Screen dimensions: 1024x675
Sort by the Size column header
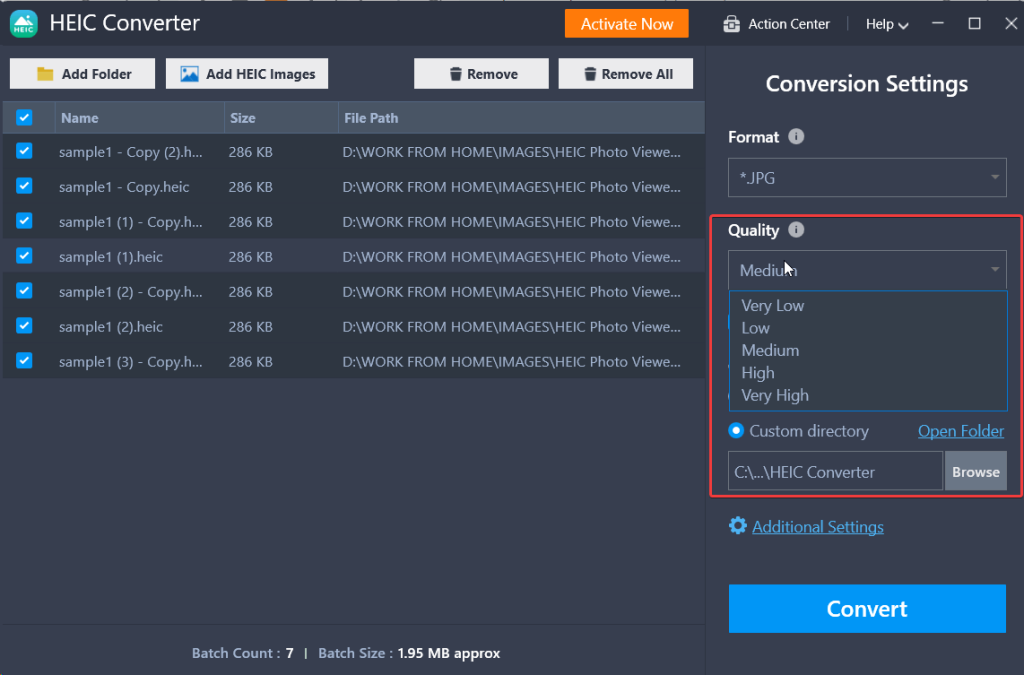[281, 118]
